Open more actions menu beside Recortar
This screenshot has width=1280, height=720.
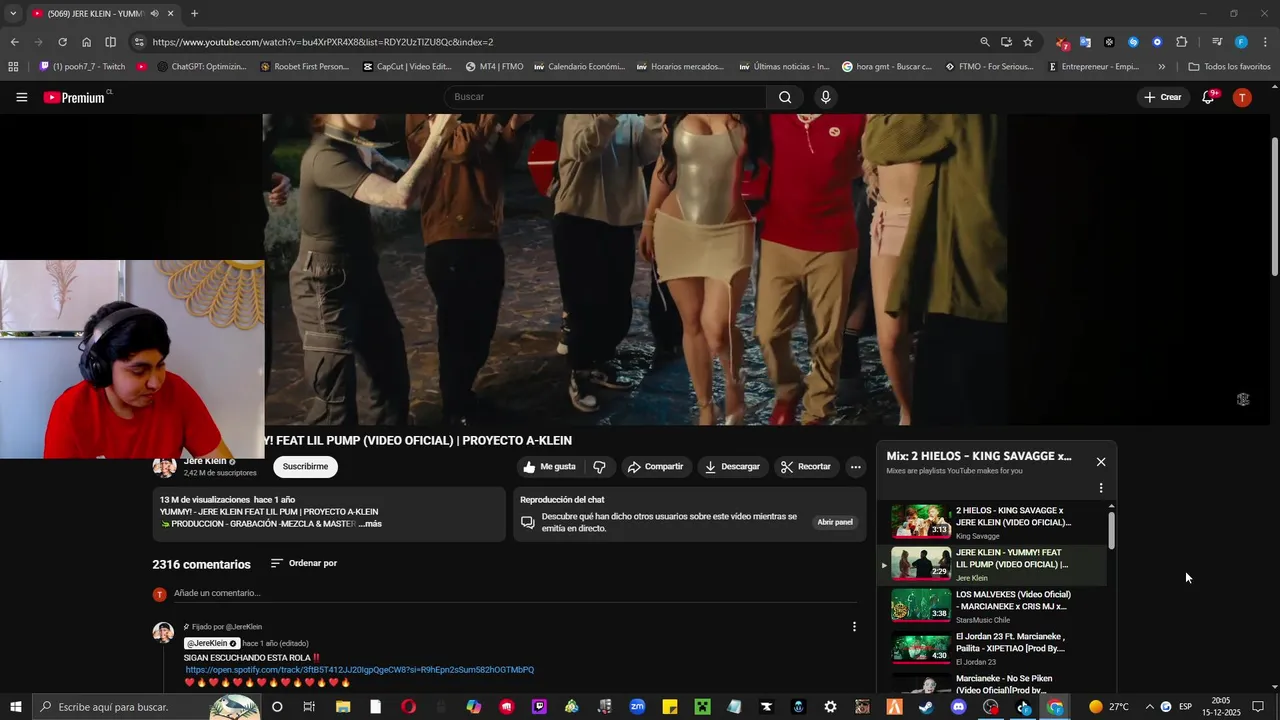pos(855,467)
